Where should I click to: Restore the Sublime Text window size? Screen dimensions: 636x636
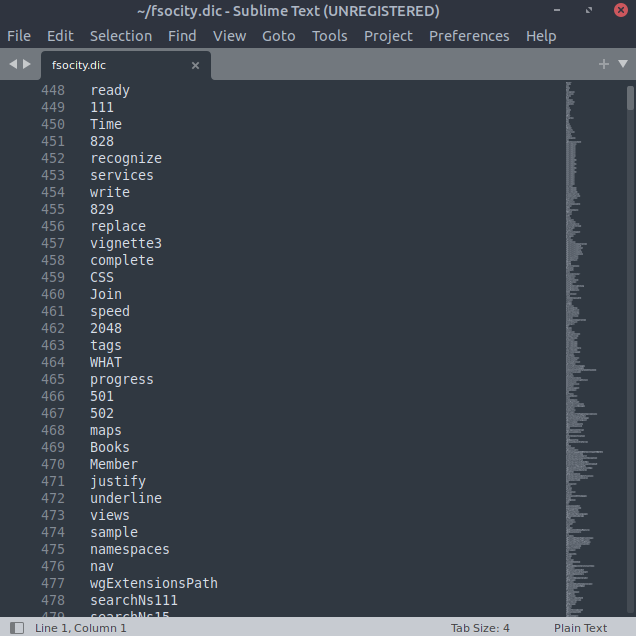tap(589, 10)
